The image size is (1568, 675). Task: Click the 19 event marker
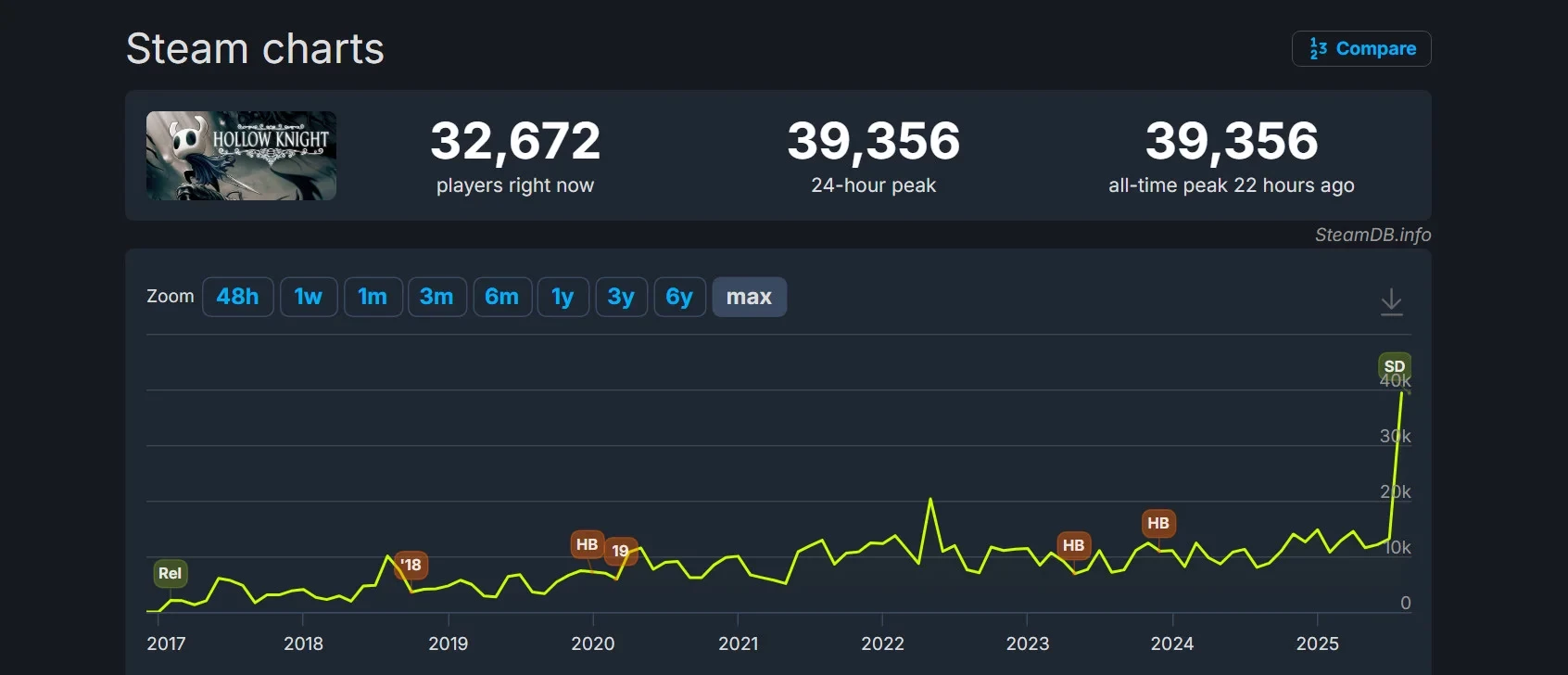(x=621, y=551)
